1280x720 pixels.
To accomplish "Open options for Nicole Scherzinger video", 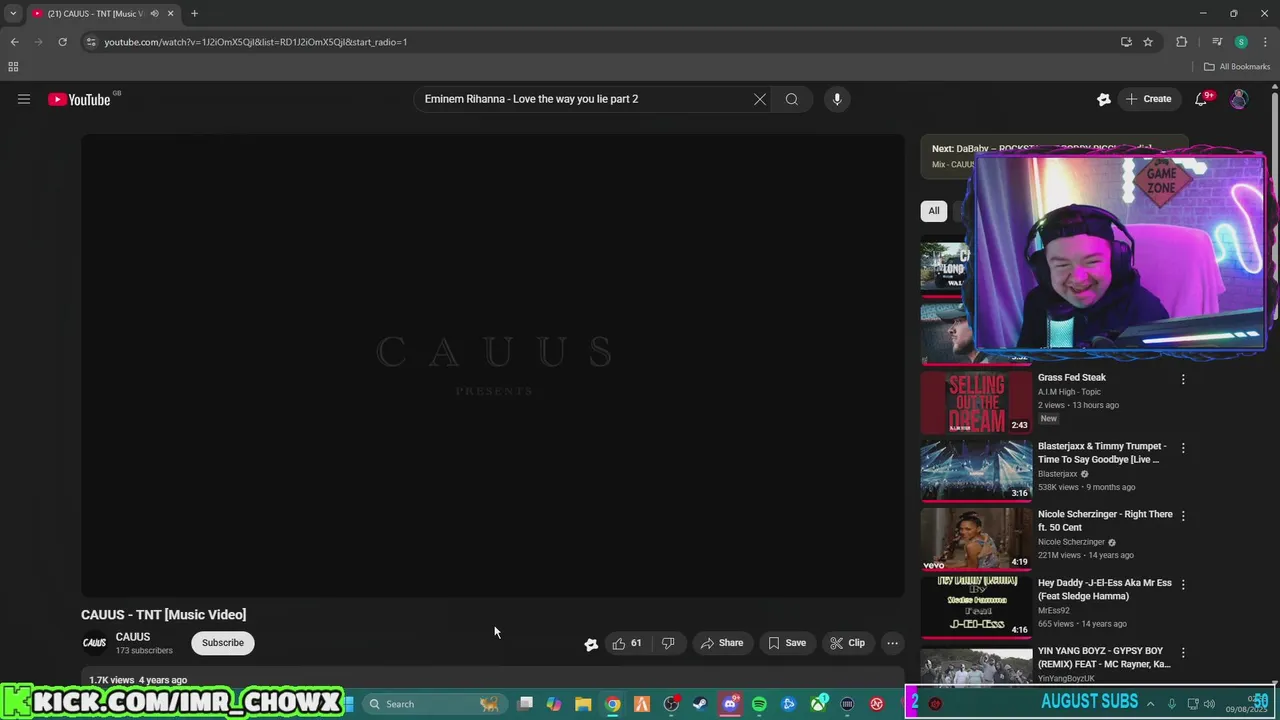I will tap(1183, 516).
